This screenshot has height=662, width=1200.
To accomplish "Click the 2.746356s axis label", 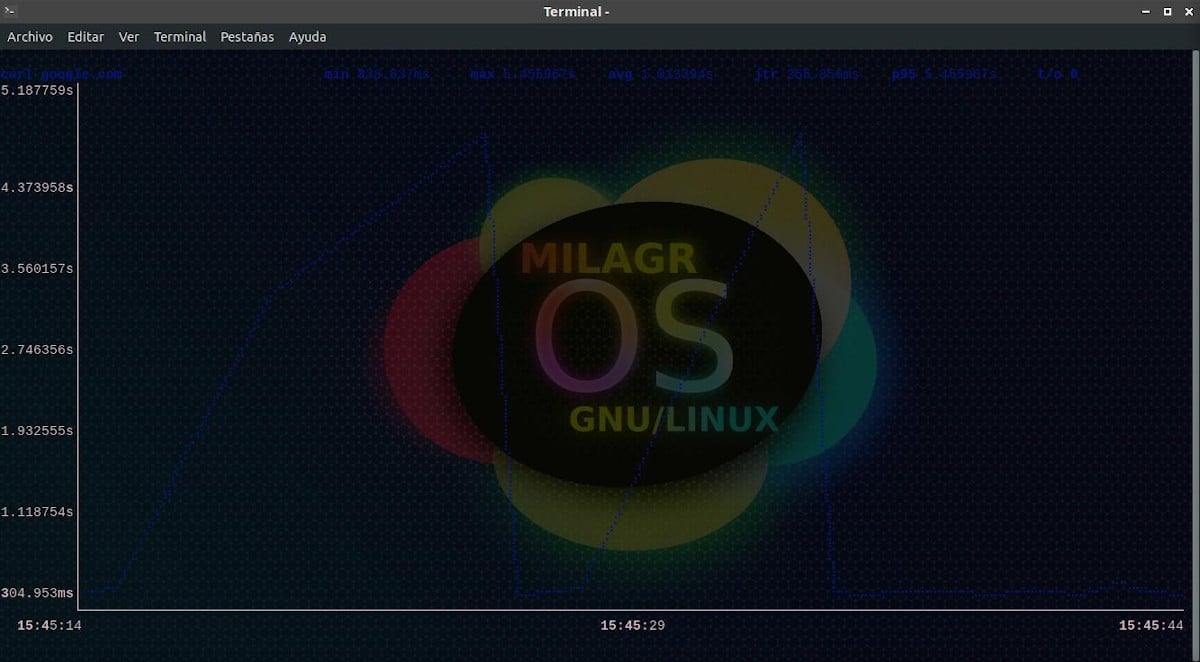I will 38,349.
